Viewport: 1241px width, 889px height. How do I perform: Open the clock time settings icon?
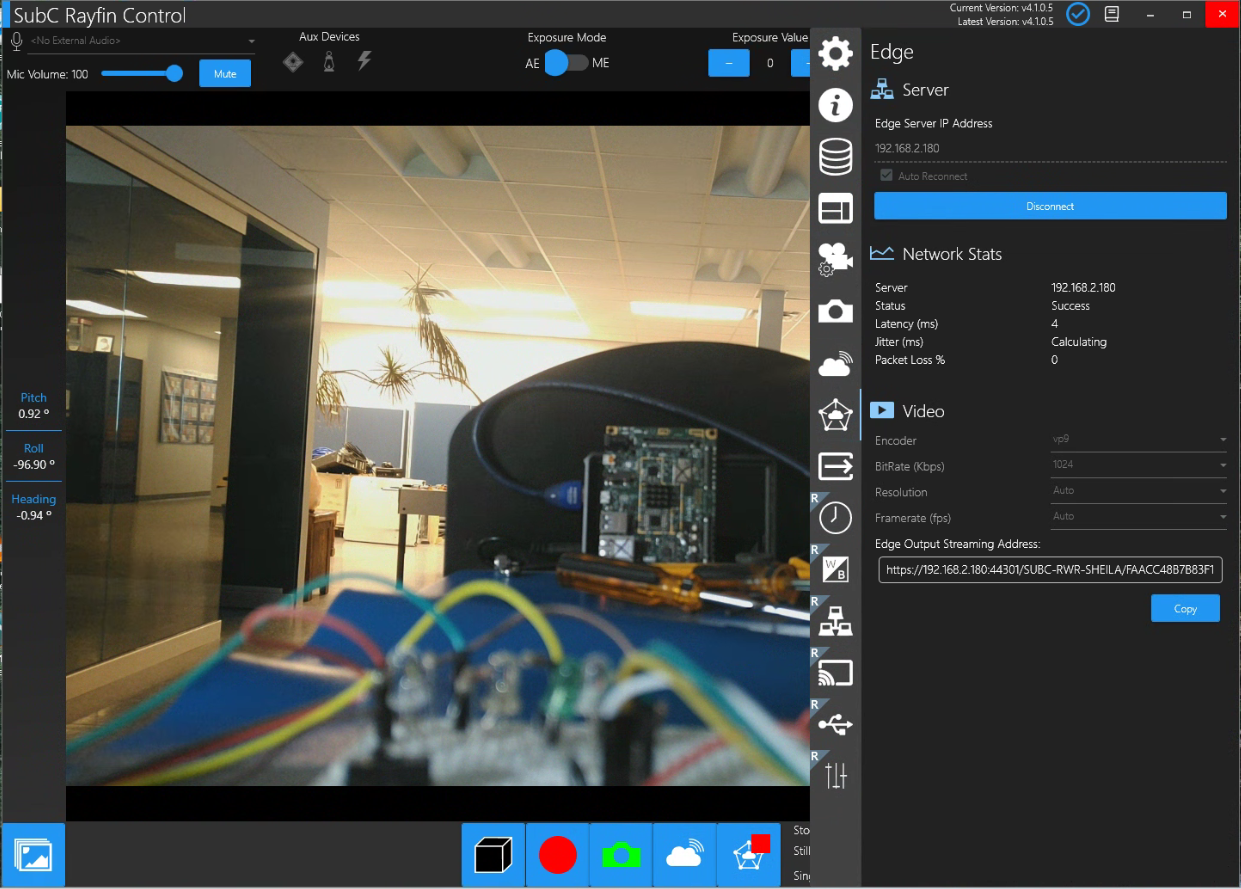coord(835,517)
